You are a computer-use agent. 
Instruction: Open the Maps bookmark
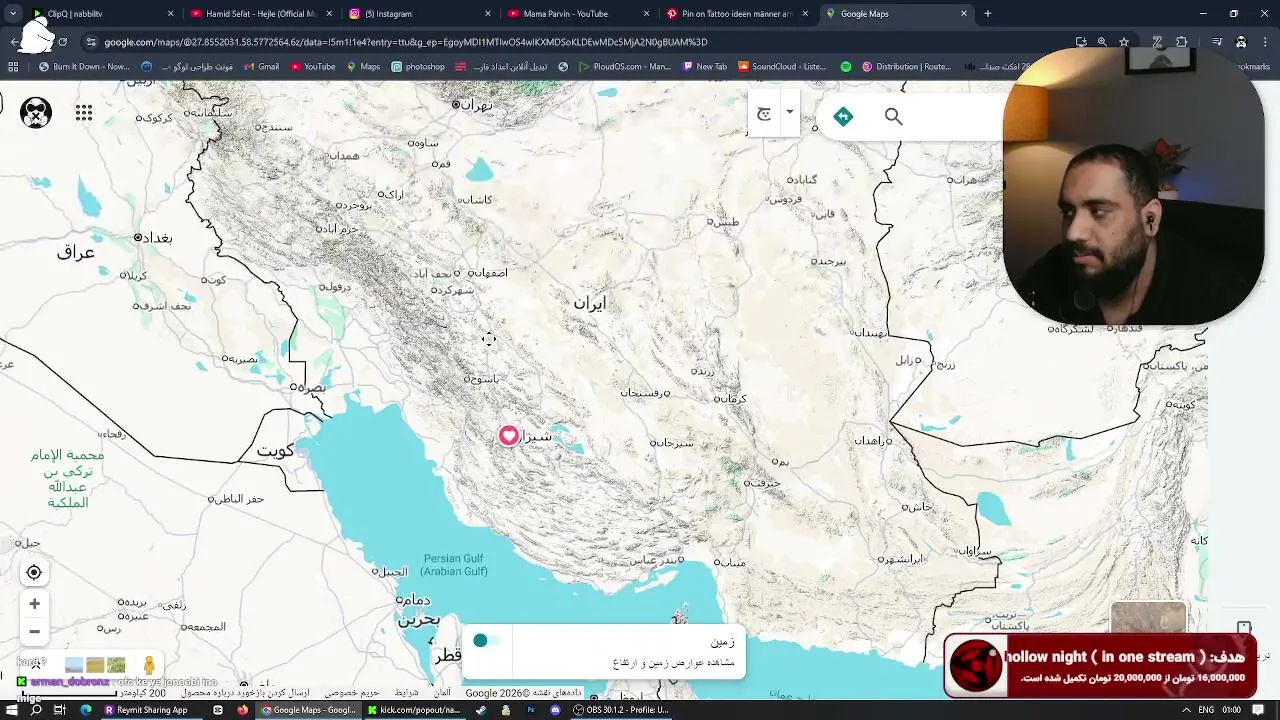[x=363, y=67]
